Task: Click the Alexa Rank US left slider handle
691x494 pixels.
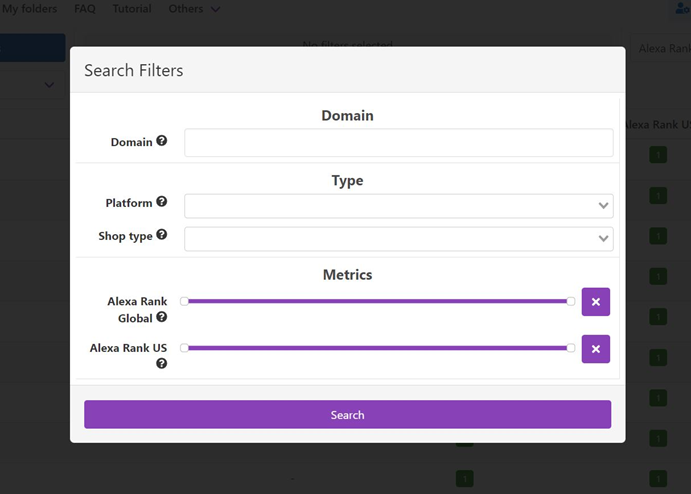Action: 184,348
